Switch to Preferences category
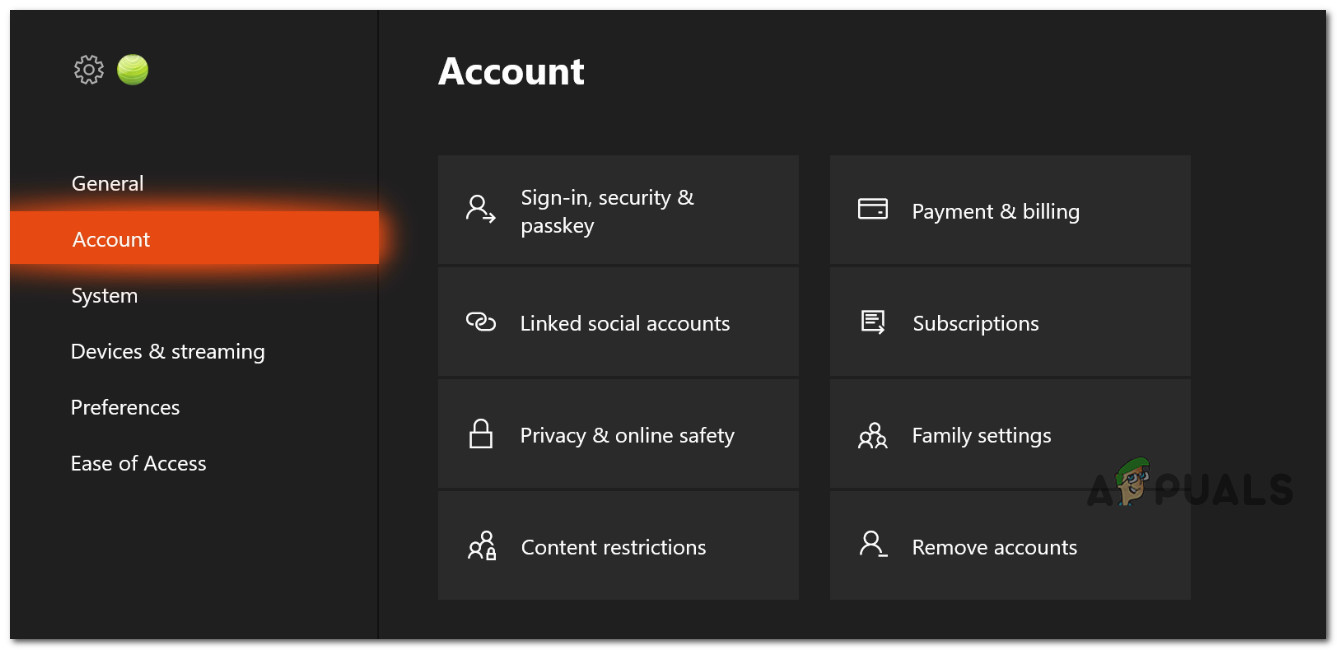1337x650 pixels. tap(125, 408)
